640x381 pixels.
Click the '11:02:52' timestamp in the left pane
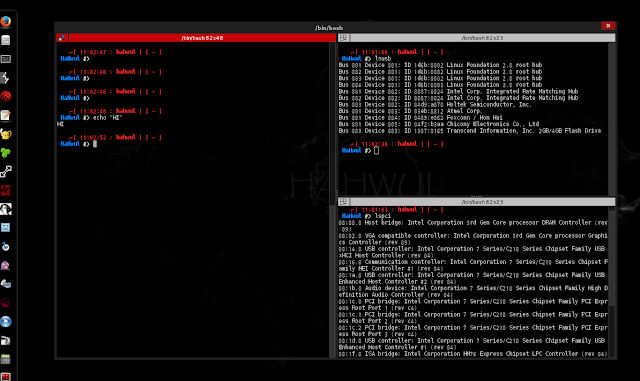click(x=93, y=138)
